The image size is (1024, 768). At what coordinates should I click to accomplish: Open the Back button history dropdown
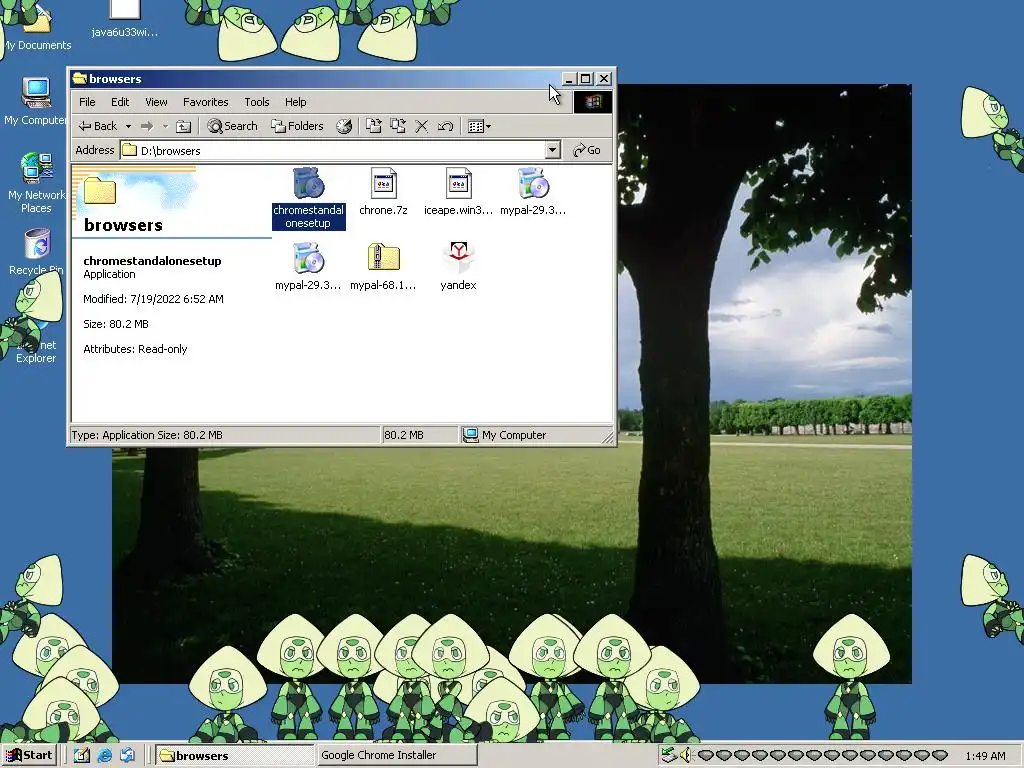[x=129, y=126]
